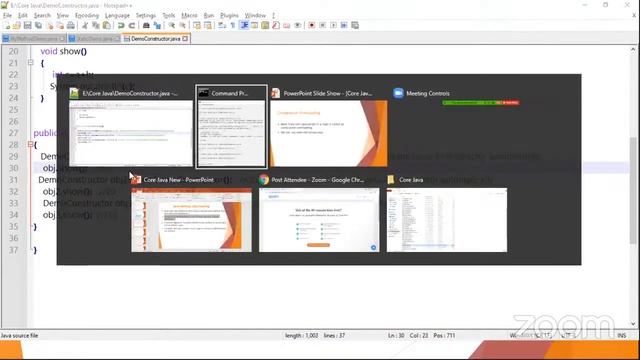Click 'length : 1,003' in the status bar
The width and height of the screenshot is (640, 360).
click(x=302, y=336)
